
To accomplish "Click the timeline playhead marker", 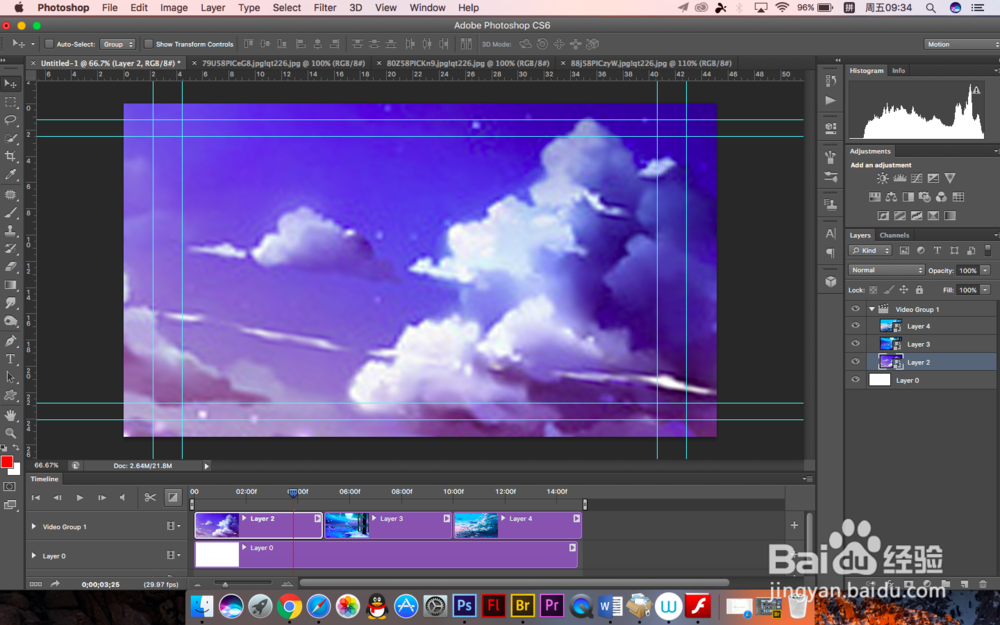I will 293,492.
